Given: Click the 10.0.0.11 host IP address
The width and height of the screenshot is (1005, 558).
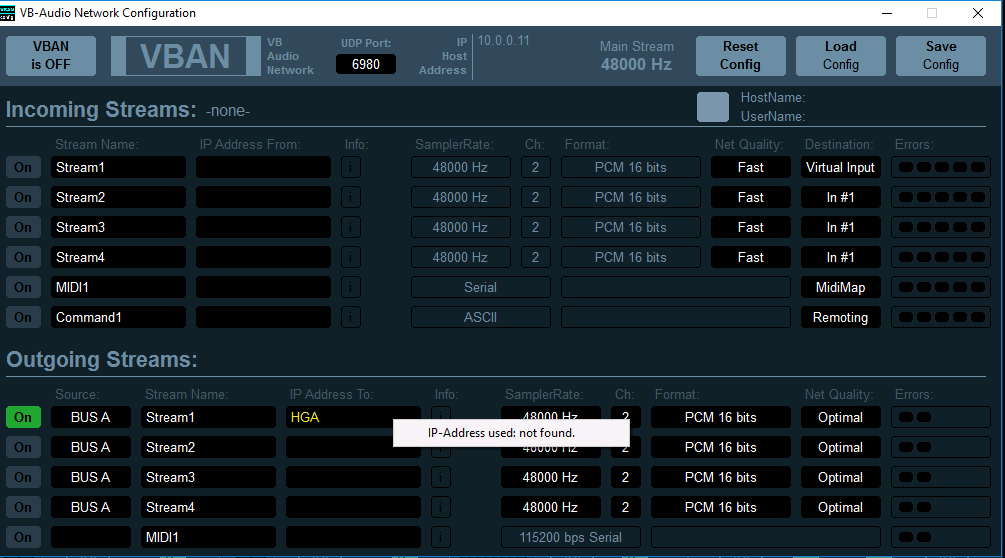Looking at the screenshot, I should pos(504,40).
